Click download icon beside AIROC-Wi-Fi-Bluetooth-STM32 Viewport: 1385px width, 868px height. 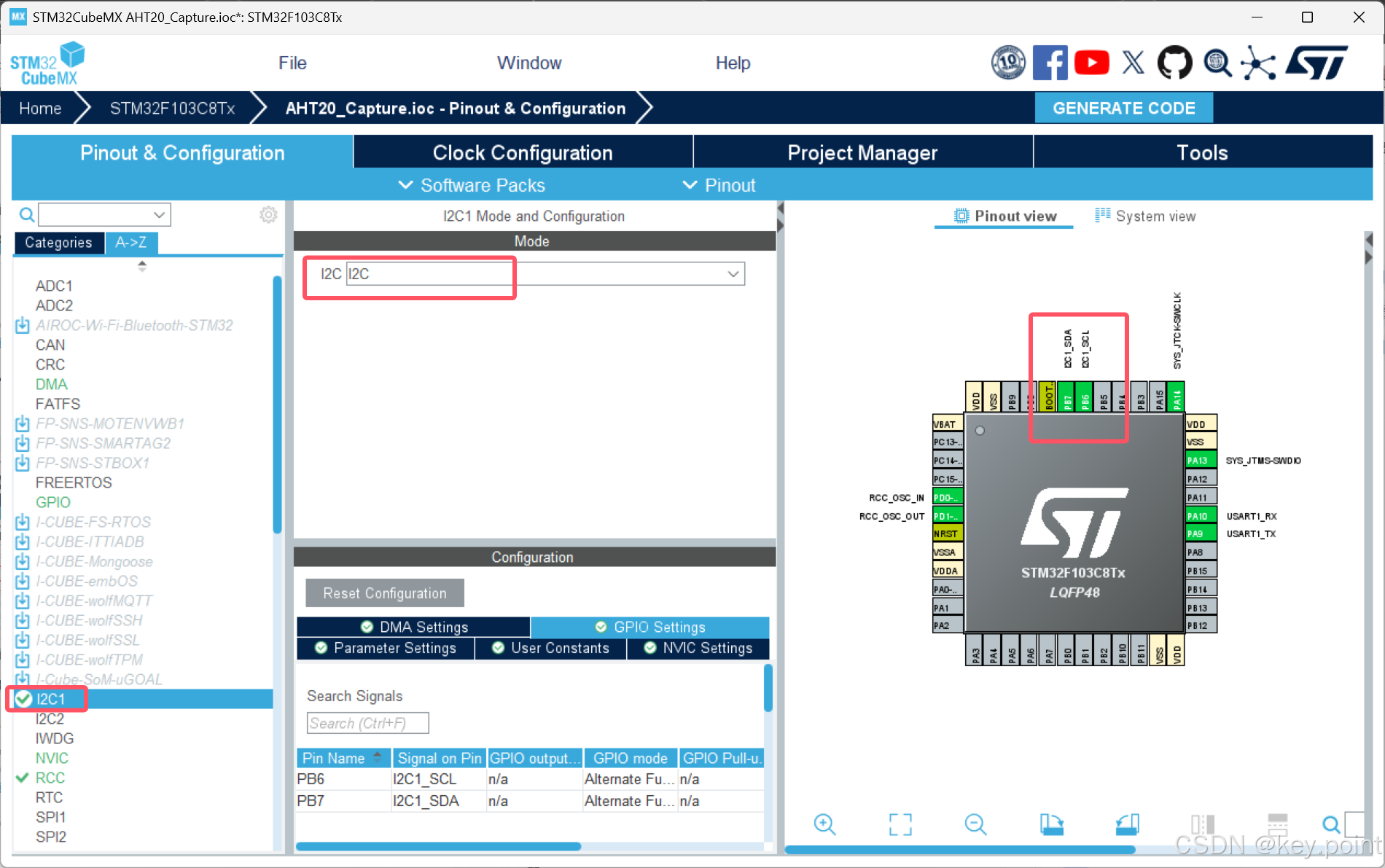(23, 325)
